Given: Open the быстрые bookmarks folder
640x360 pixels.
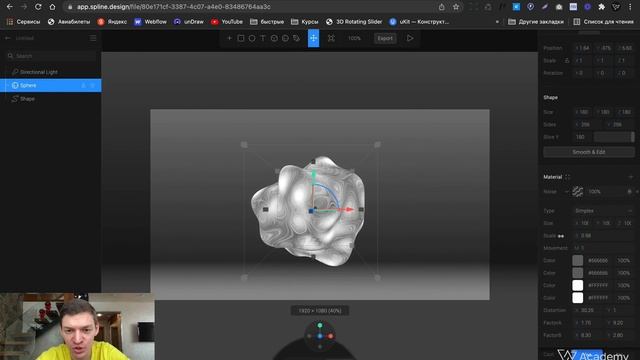Looking at the screenshot, I should coord(267,22).
